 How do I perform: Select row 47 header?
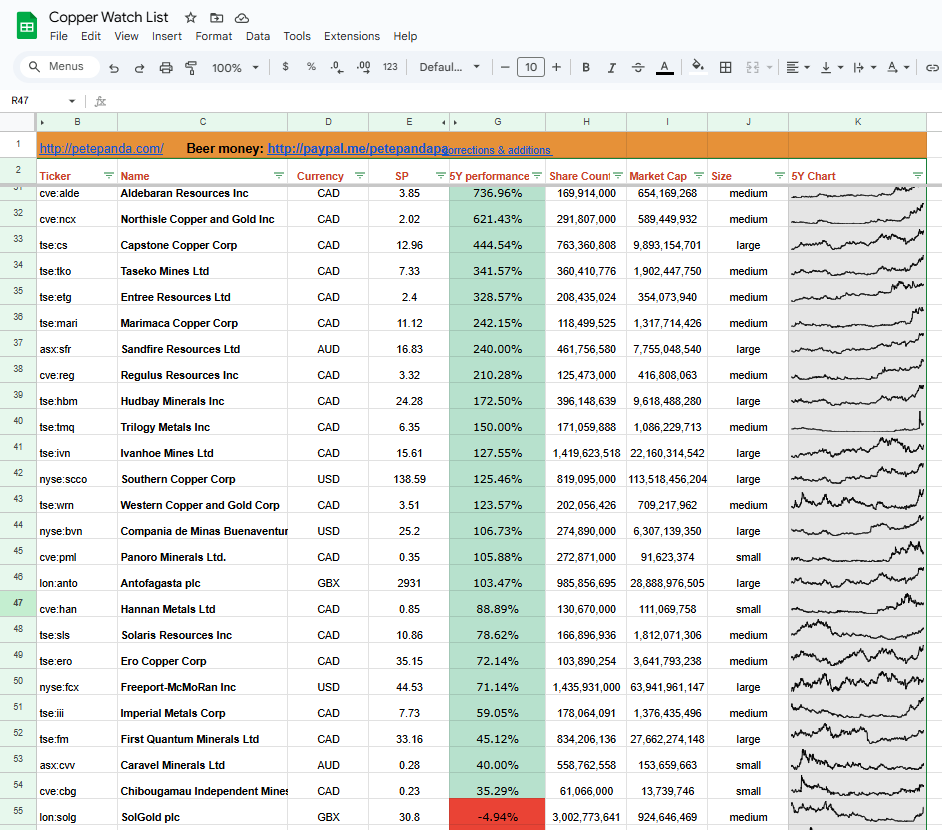click(18, 603)
